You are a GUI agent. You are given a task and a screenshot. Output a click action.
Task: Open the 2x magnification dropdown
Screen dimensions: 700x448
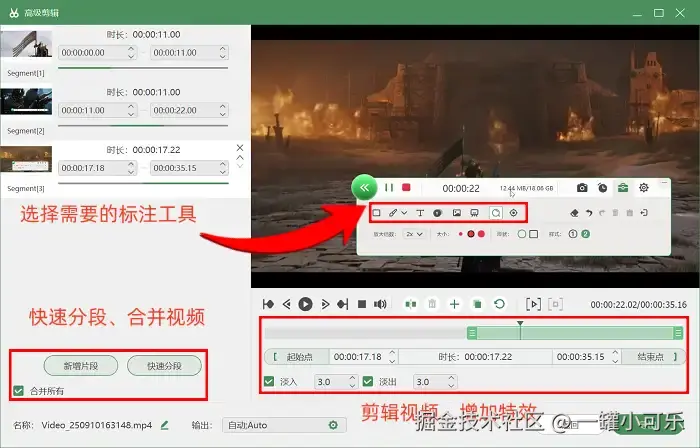coord(414,234)
